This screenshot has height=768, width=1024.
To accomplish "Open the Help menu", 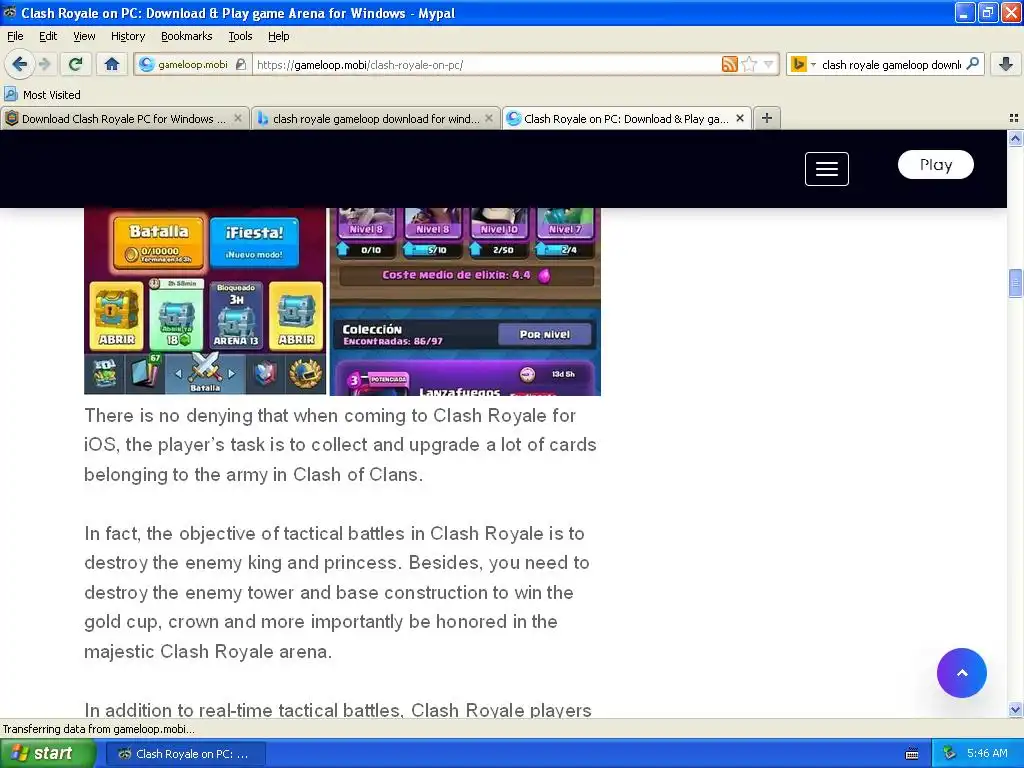I will (278, 36).
